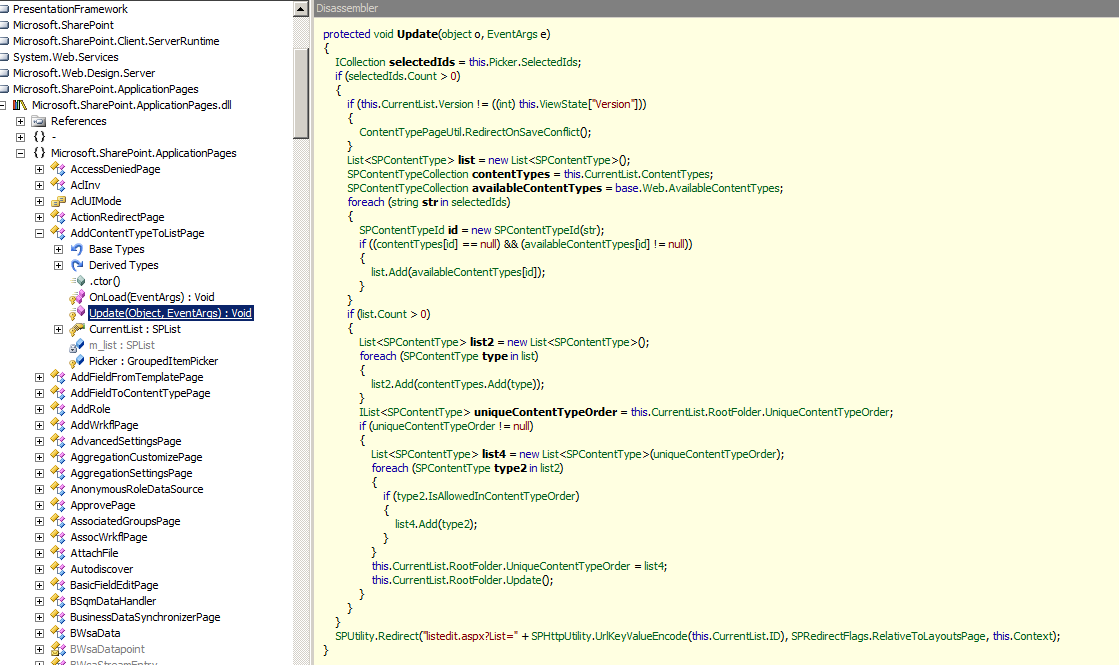Collapse the Microsoft.SharePoint.ApplicationPages namespace node
1119x665 pixels.
click(21, 153)
